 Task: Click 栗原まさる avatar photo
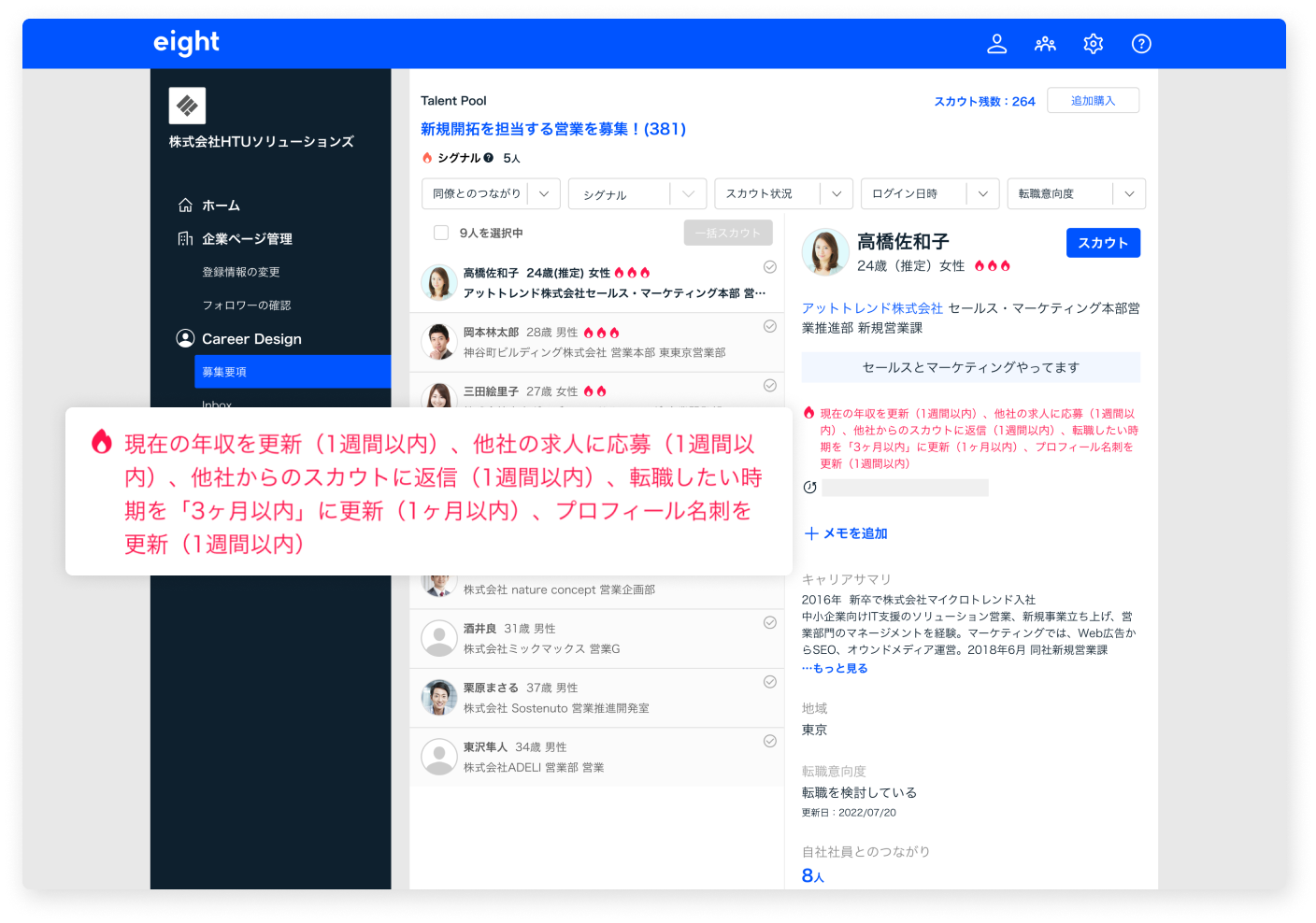pyautogui.click(x=438, y=698)
